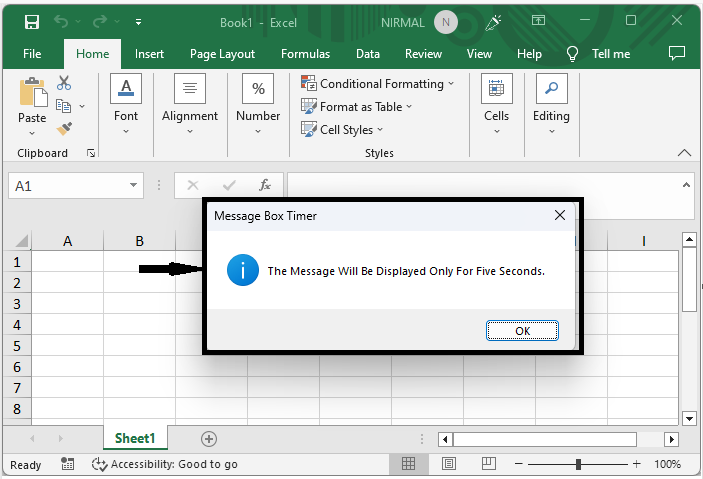703x479 pixels.
Task: Click the NIRMAL account avatar
Action: [446, 22]
